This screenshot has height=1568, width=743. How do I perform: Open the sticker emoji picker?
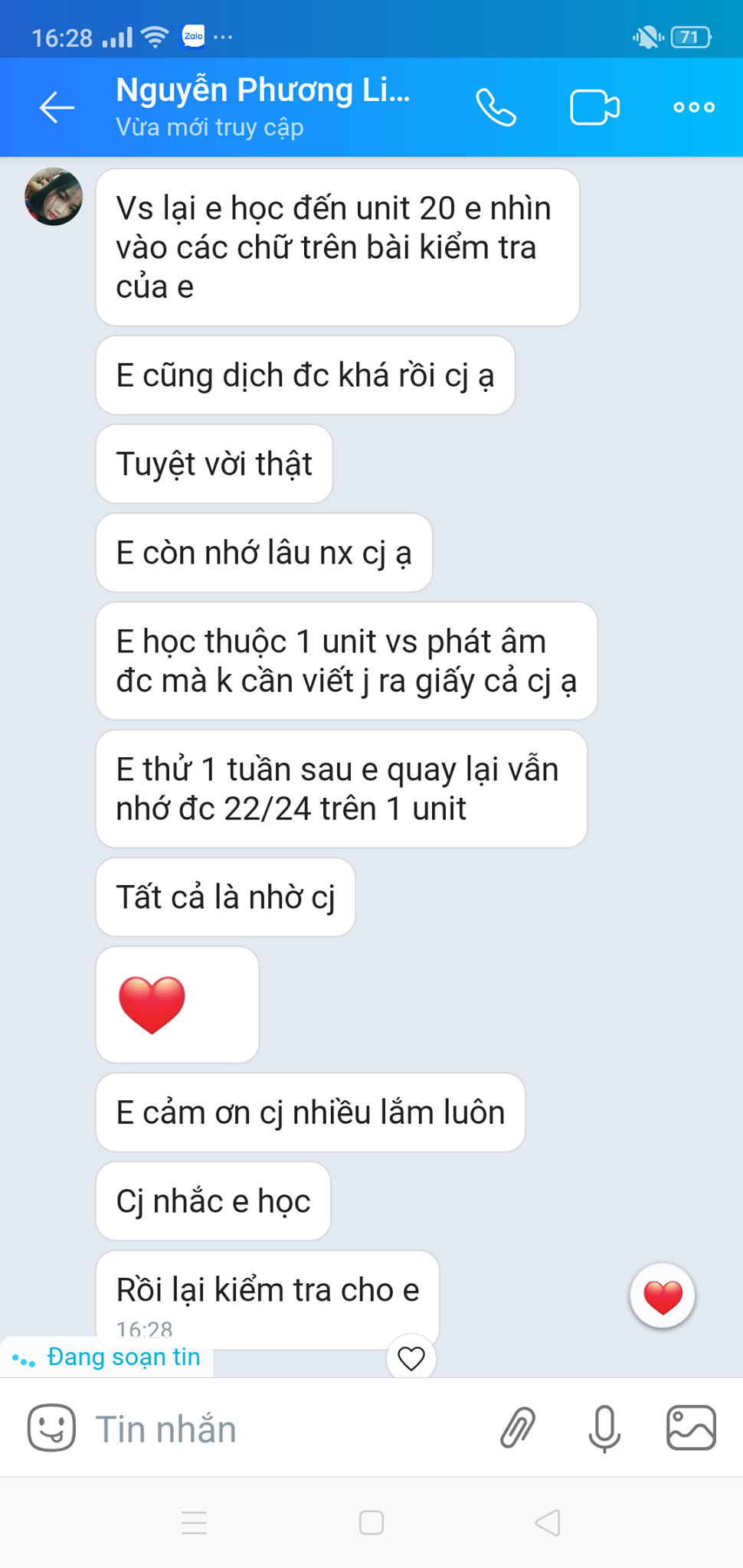(x=51, y=1428)
